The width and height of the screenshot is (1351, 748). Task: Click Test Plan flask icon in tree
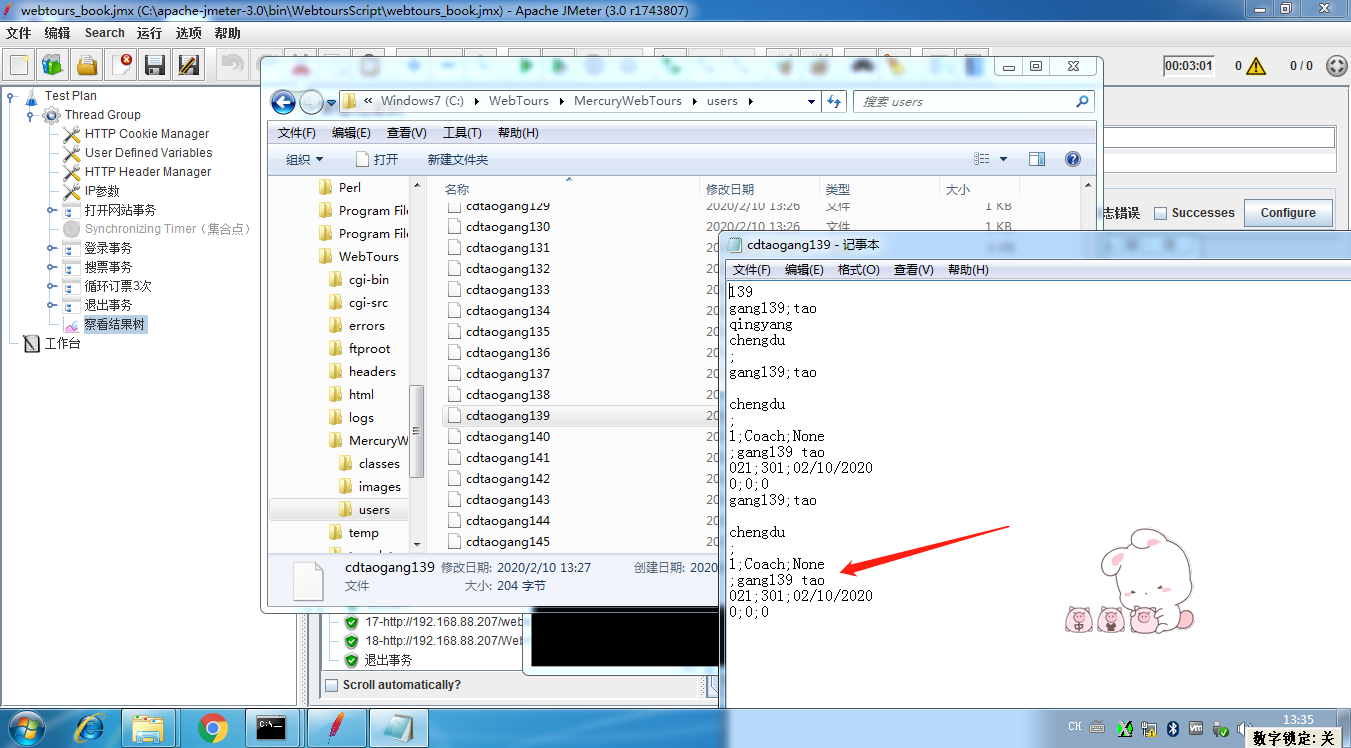tap(32, 96)
